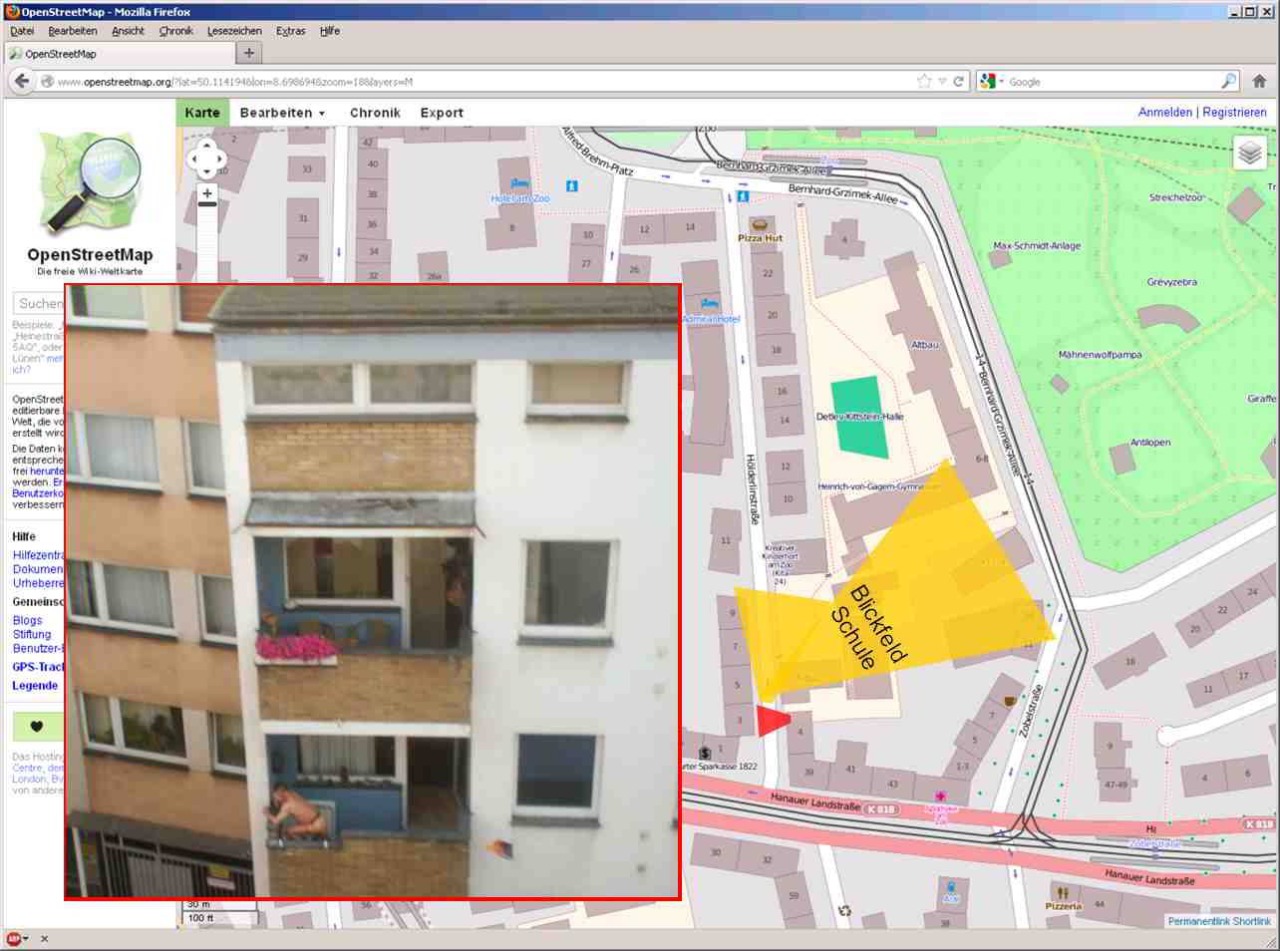
Task: Click the search magnifier in Google box
Action: coord(1229,82)
